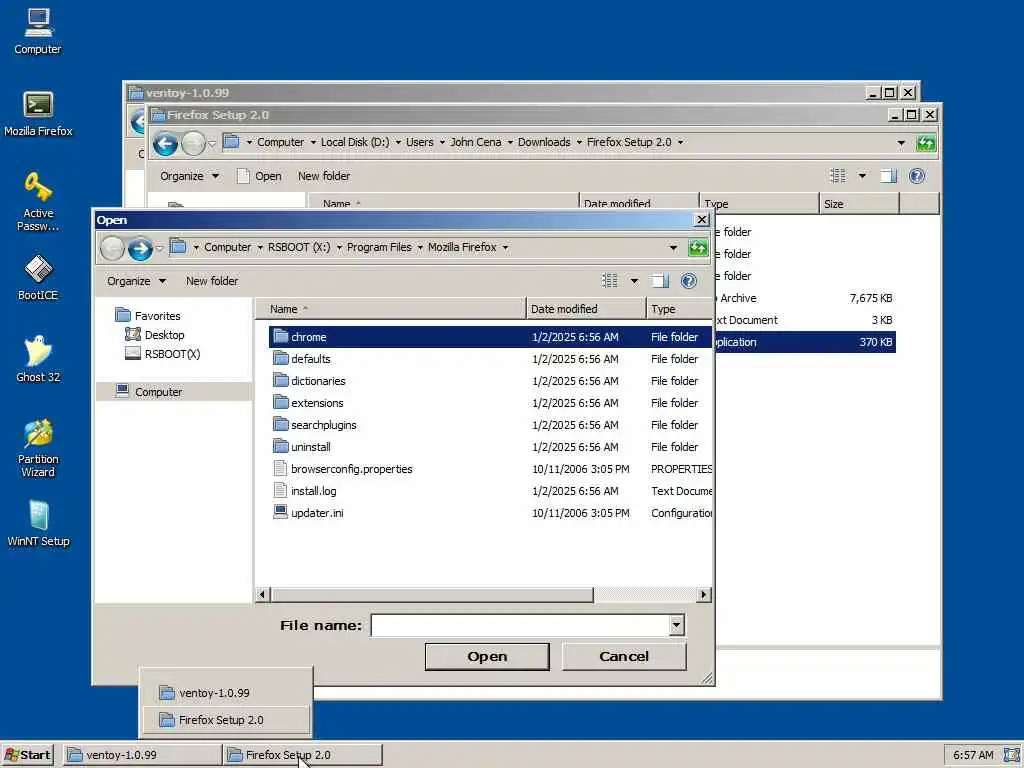
Task: Click horizontal scrollbar right arrow
Action: pos(704,594)
